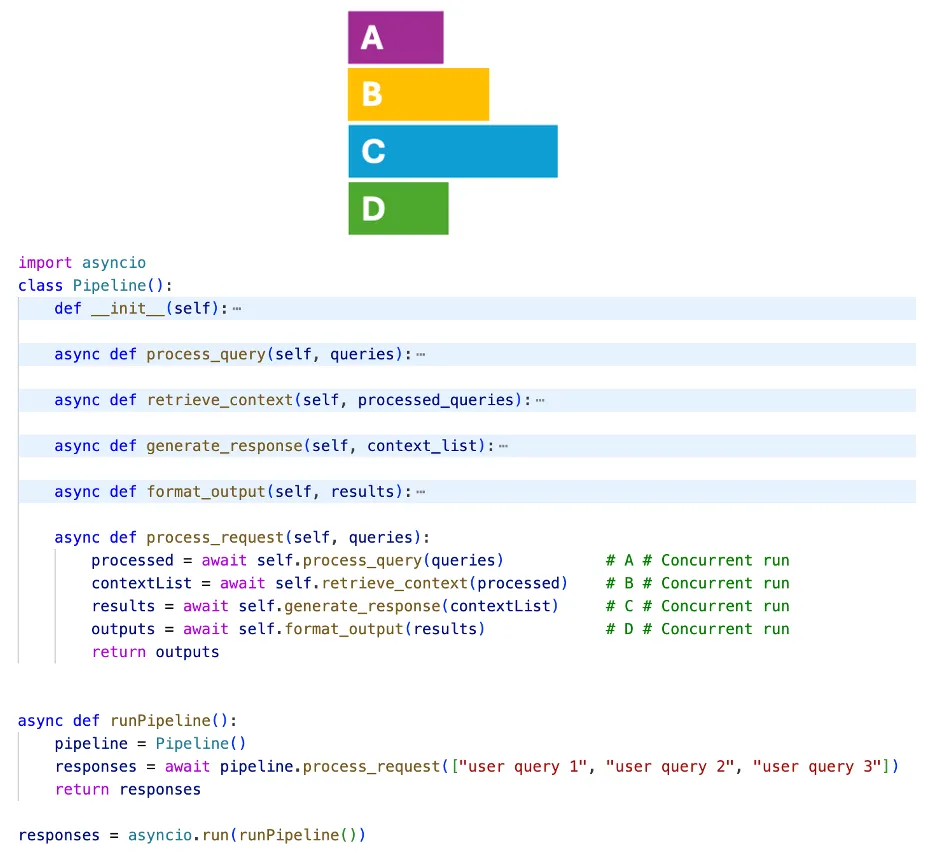
Task: Click the green bar labeled D
Action: pos(398,208)
